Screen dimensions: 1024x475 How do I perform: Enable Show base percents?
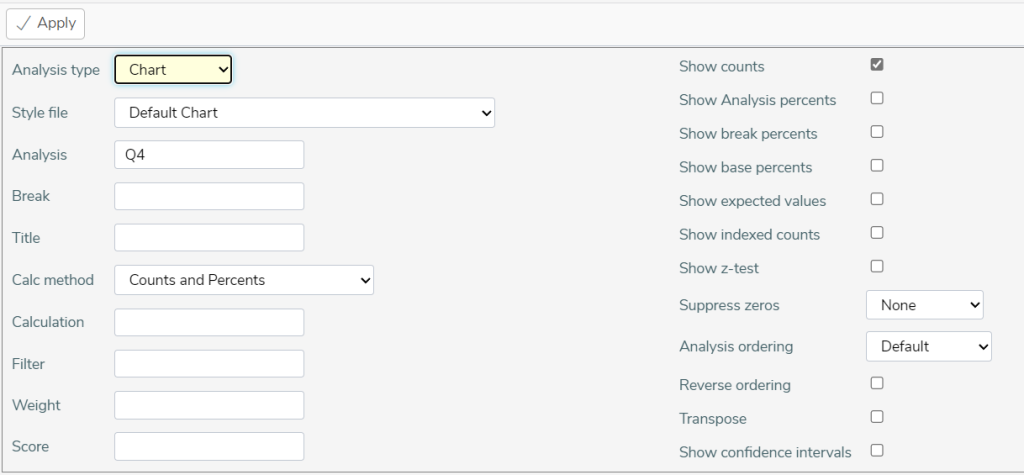[x=877, y=165]
